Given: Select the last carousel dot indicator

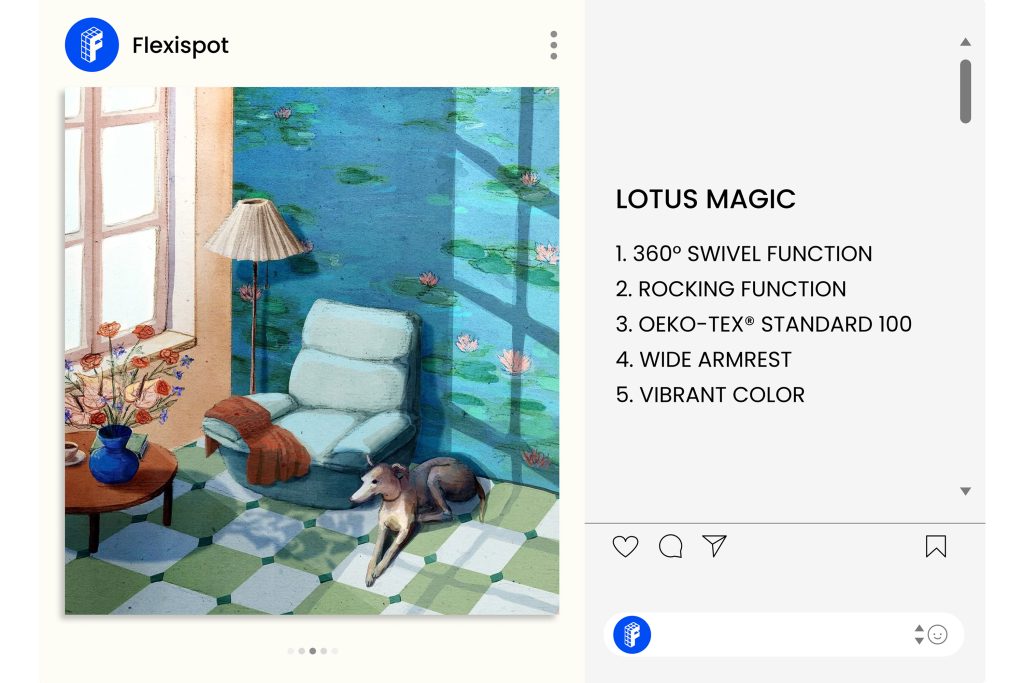Looking at the screenshot, I should pos(335,651).
